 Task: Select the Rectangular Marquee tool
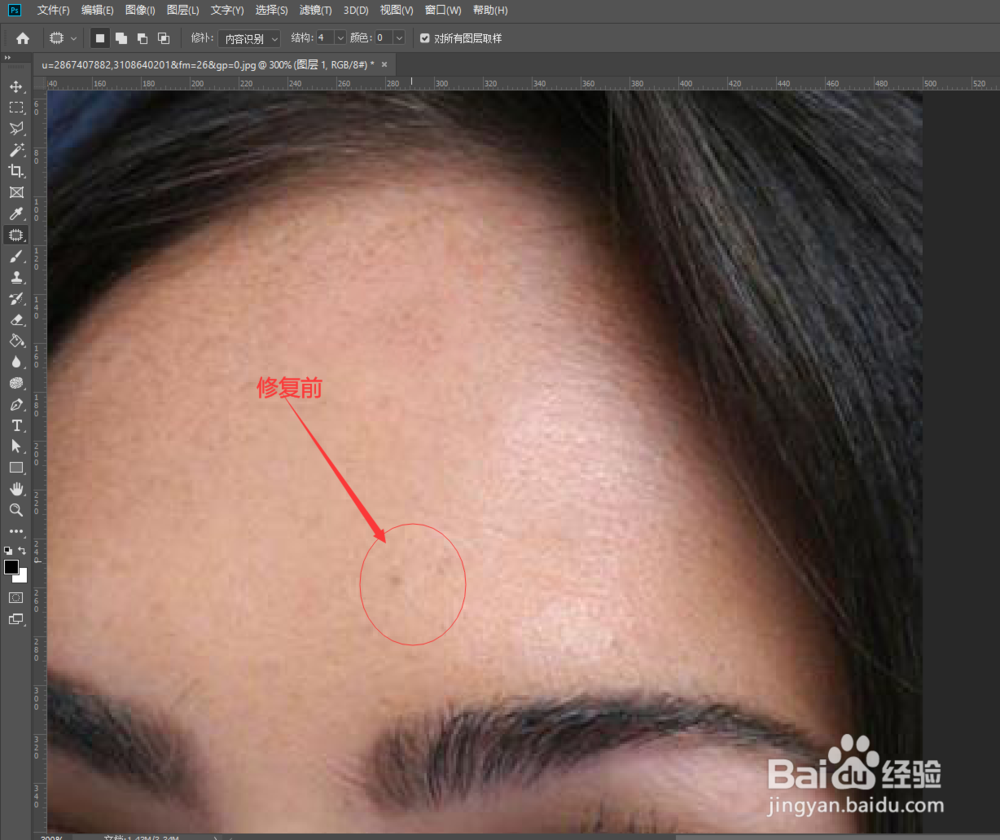pyautogui.click(x=16, y=107)
